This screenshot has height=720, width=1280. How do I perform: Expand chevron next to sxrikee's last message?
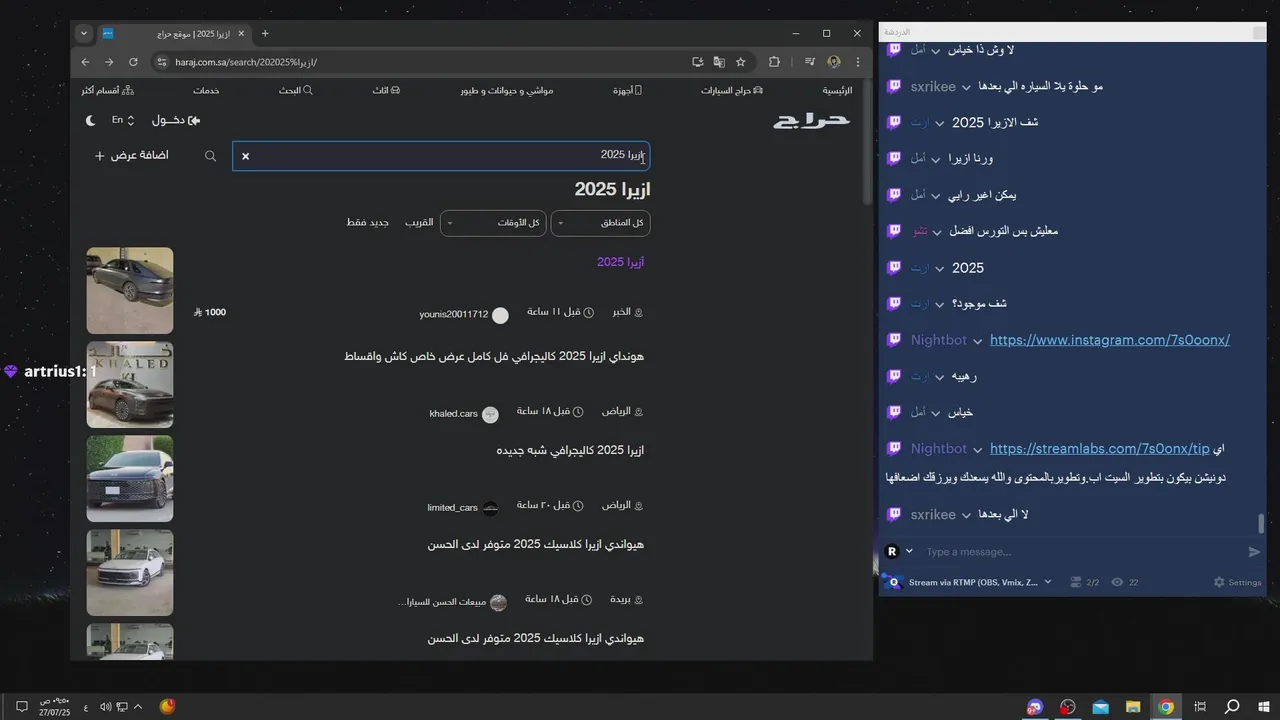click(x=966, y=515)
